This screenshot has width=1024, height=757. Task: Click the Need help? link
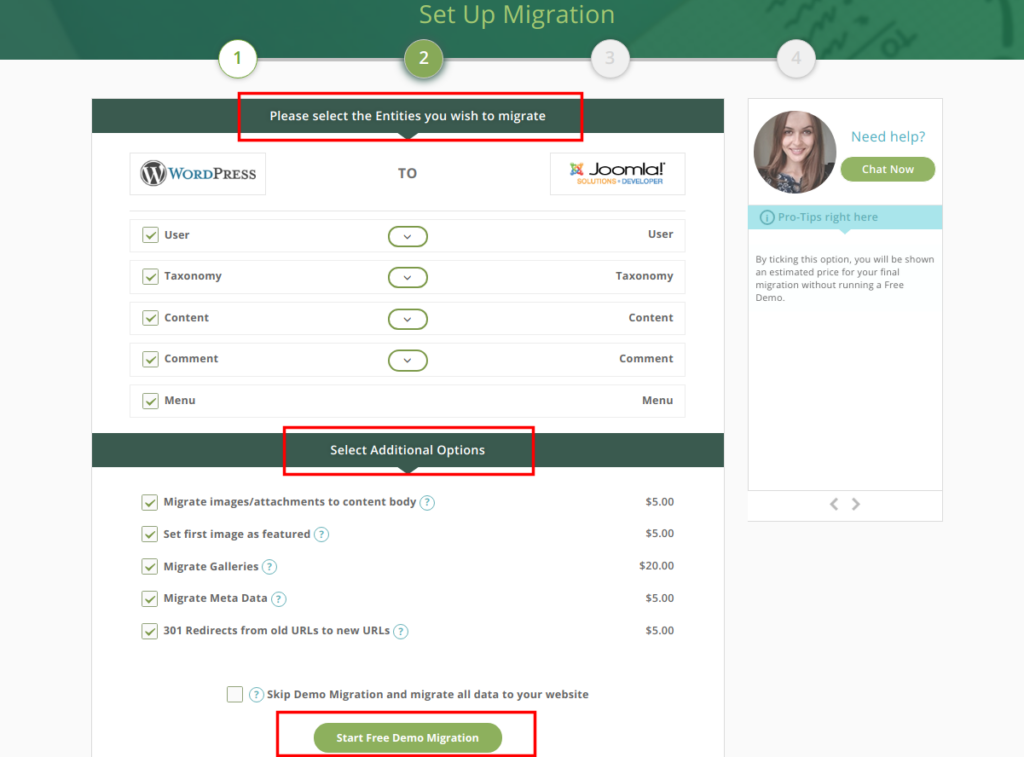coord(888,137)
